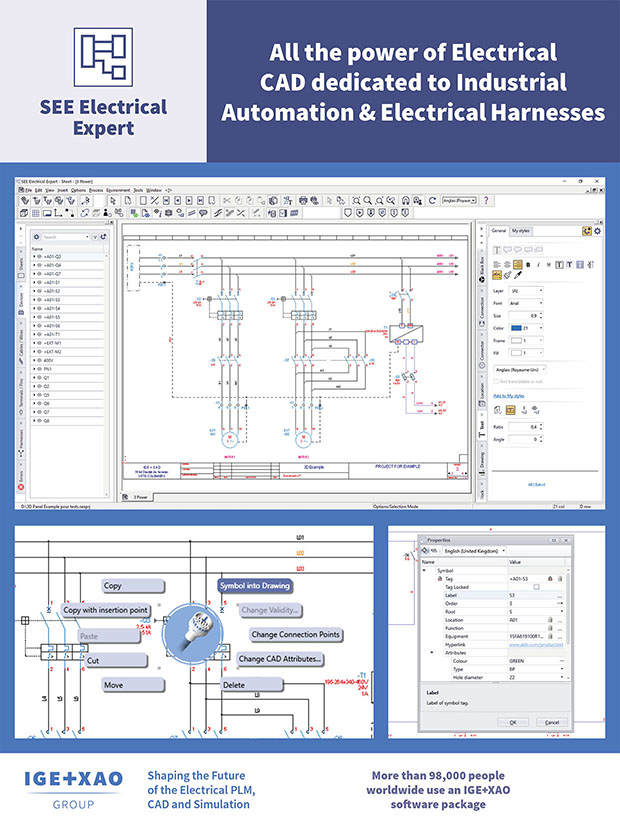Click the highlighted align text icon
The height and width of the screenshot is (827, 620).
[x=518, y=265]
